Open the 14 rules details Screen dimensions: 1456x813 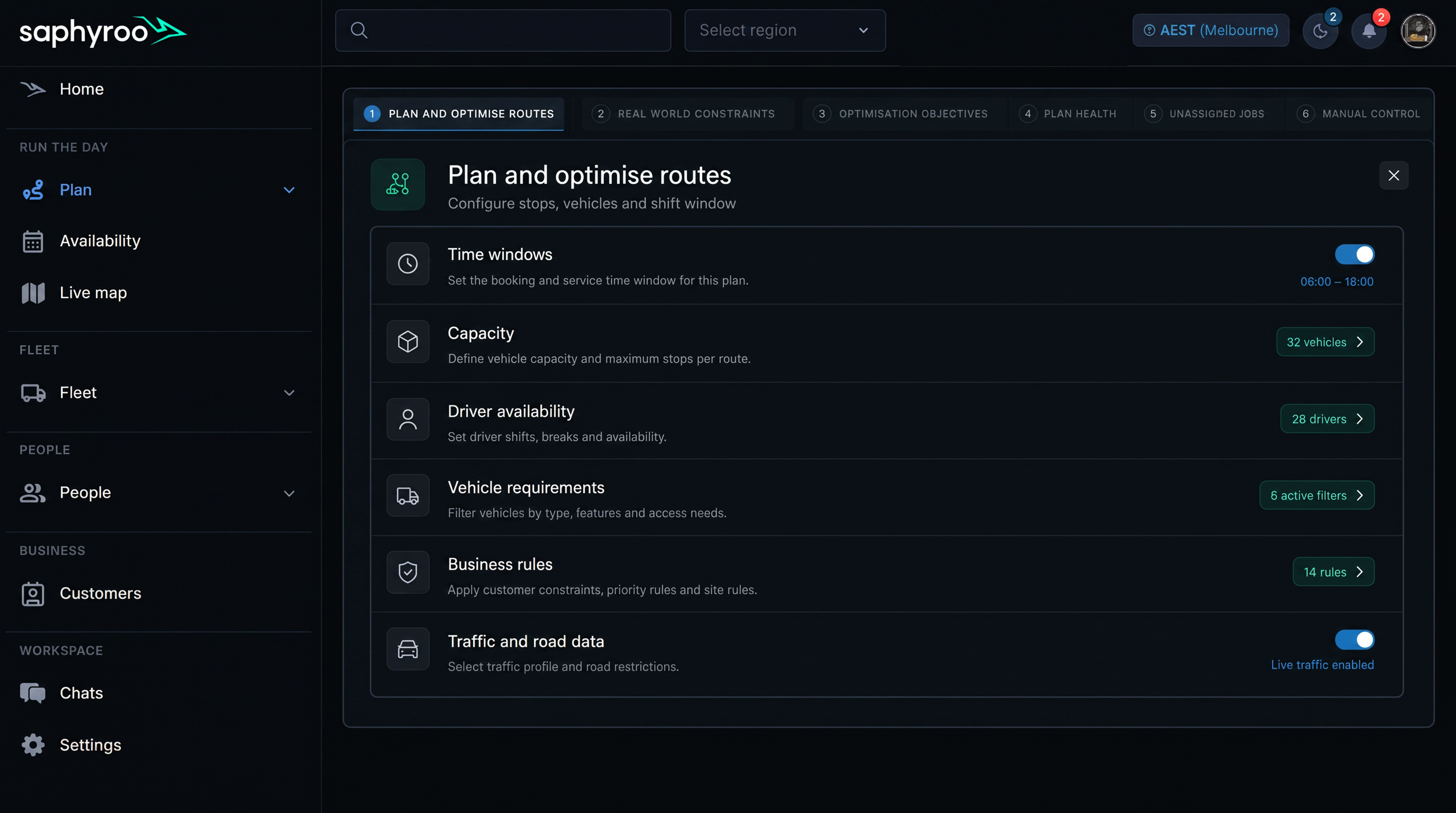click(1334, 572)
